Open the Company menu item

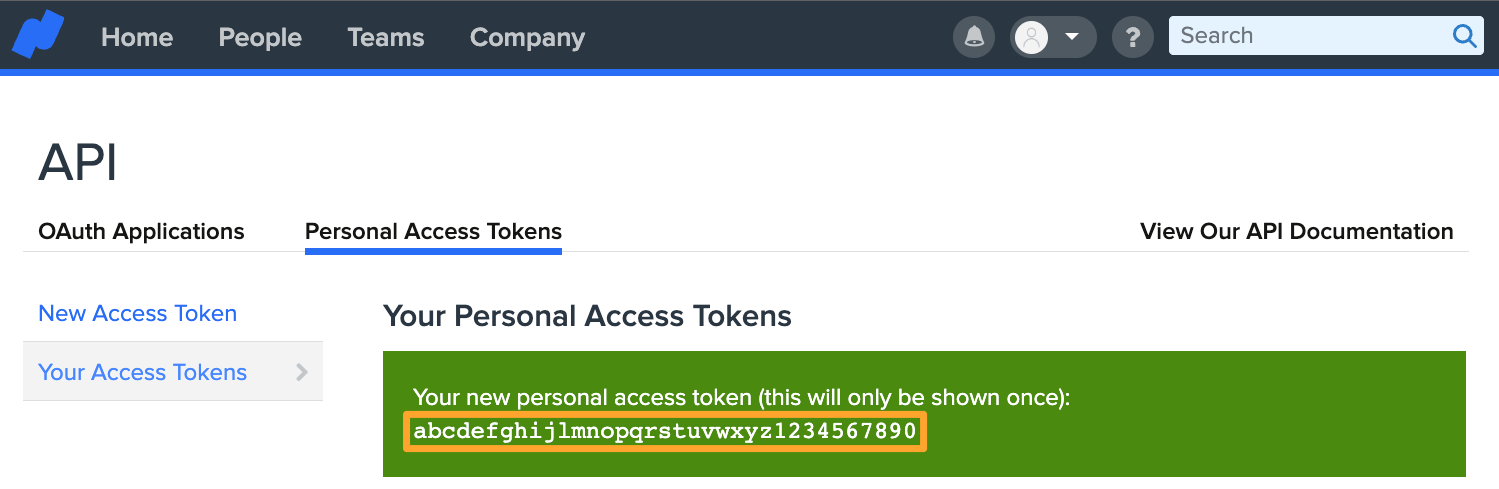coord(527,37)
